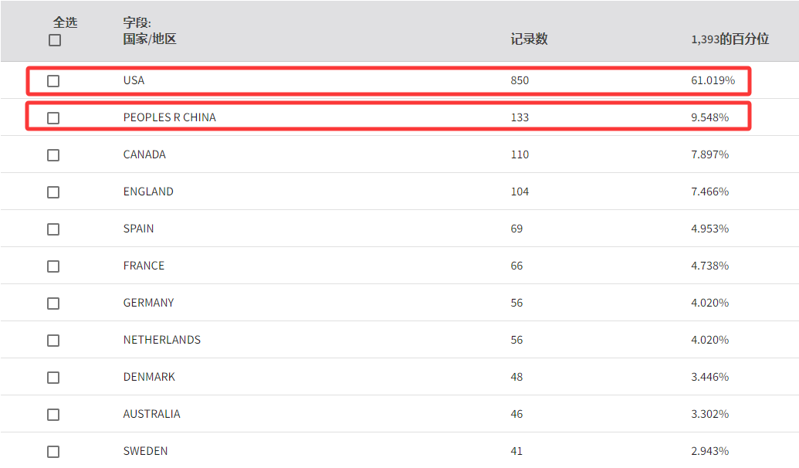This screenshot has width=799, height=468.
Task: Click the 1,393的百分位 column header
Action: (x=730, y=39)
